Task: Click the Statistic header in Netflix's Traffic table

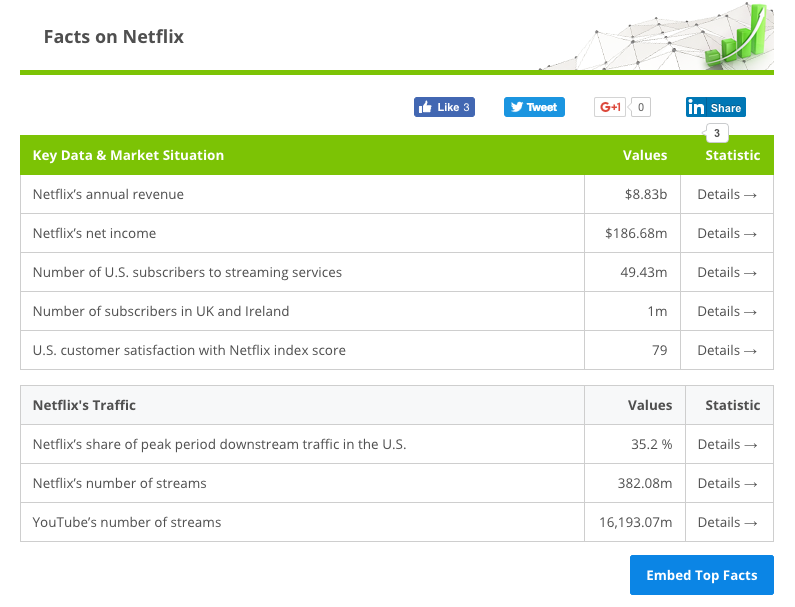Action: point(733,405)
